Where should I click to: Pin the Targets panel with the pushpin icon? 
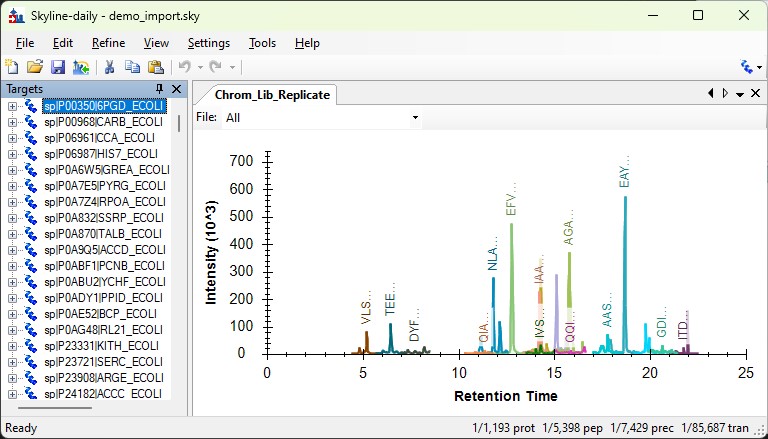click(x=159, y=89)
